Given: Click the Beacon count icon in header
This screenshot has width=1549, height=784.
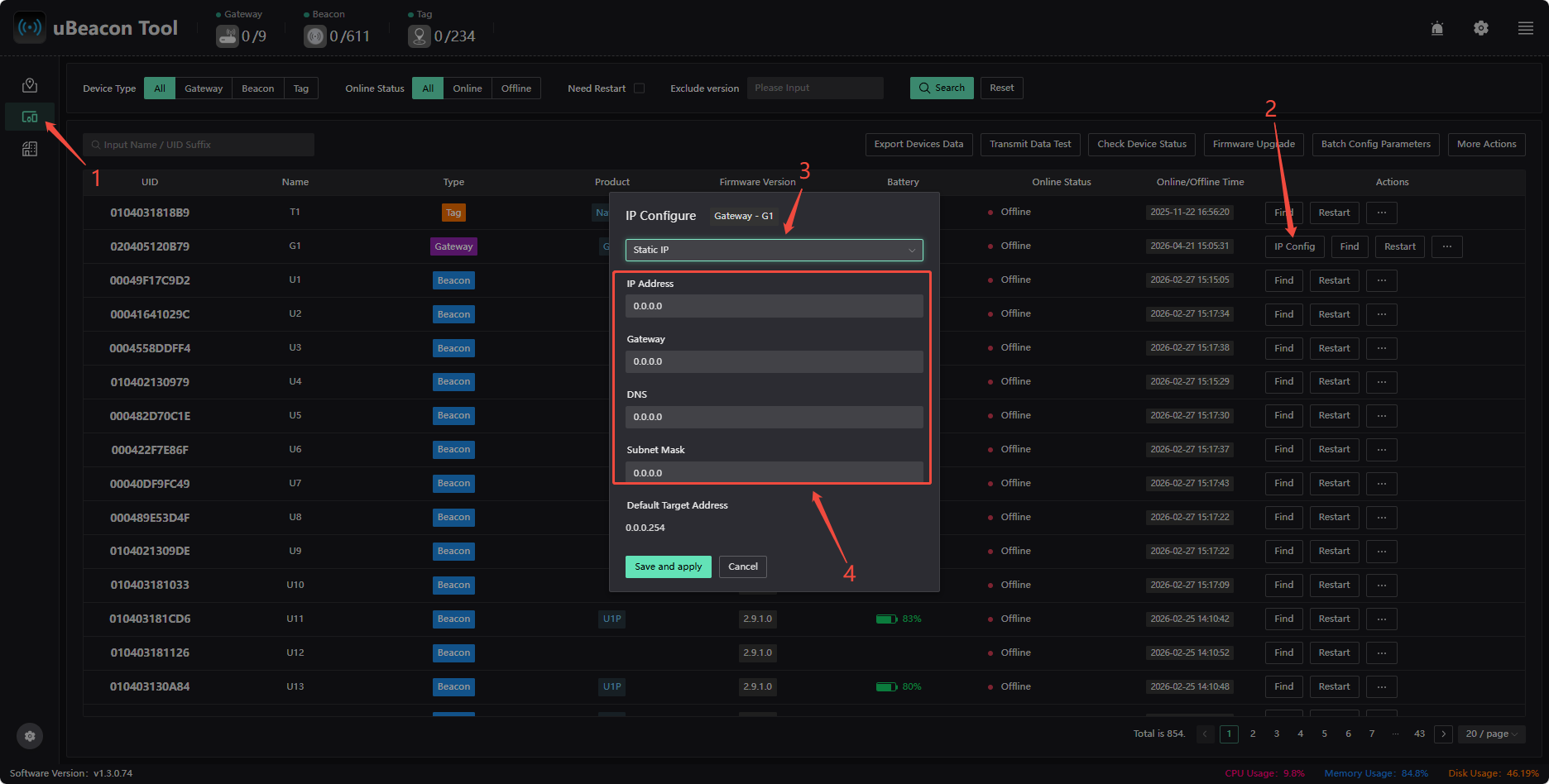Looking at the screenshot, I should (315, 36).
